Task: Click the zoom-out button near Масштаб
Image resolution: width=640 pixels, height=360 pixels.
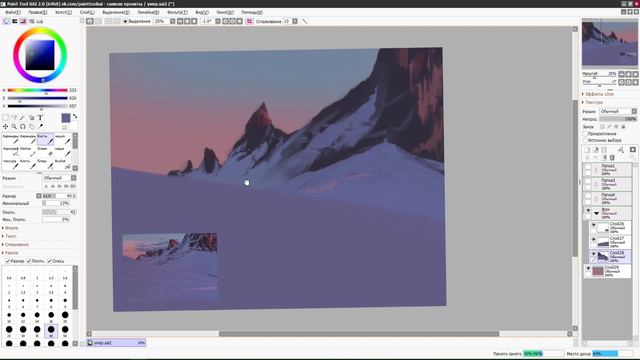Action: point(621,74)
